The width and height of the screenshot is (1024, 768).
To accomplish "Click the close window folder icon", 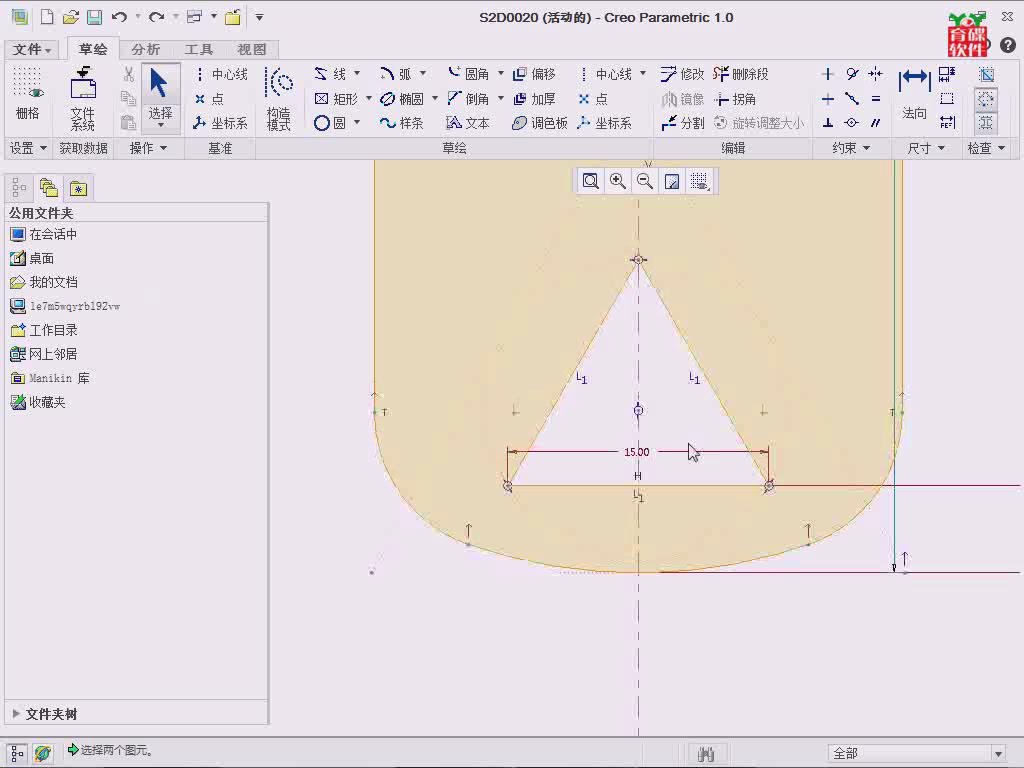I will 232,17.
